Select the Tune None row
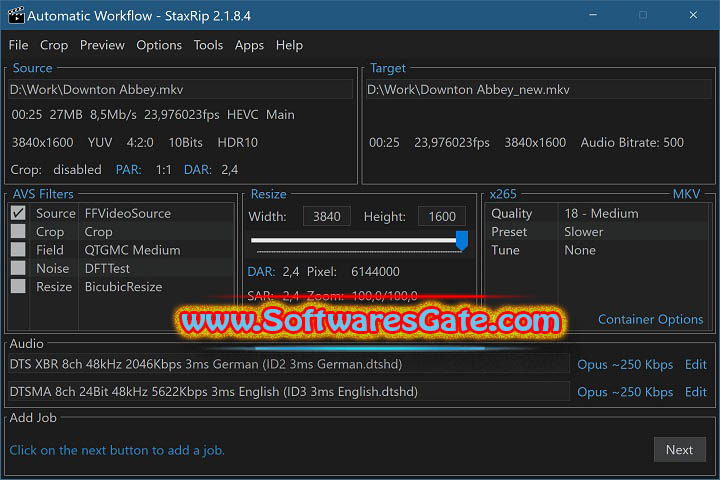720x480 pixels. pos(596,250)
